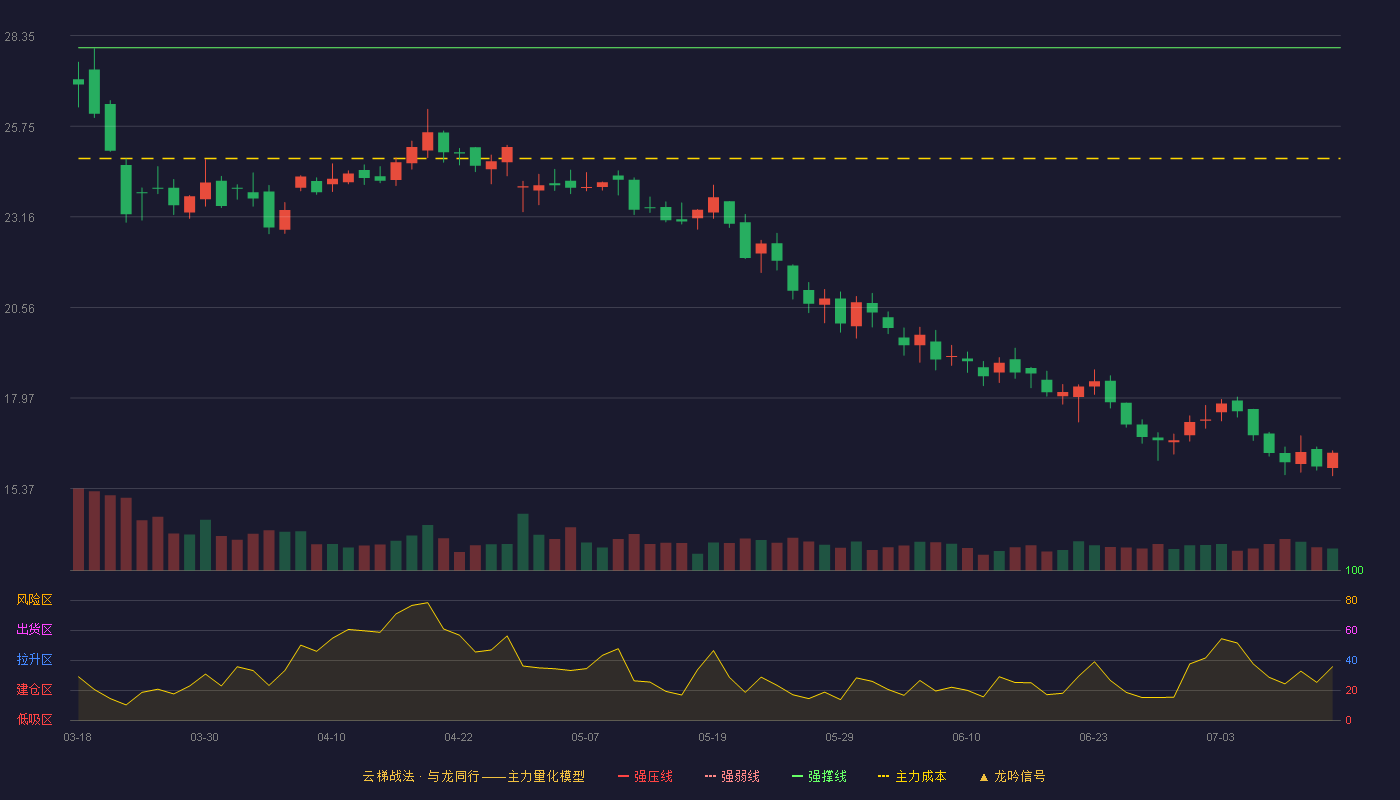
Task: Select the 出货区 zone label
Action: [x=34, y=630]
